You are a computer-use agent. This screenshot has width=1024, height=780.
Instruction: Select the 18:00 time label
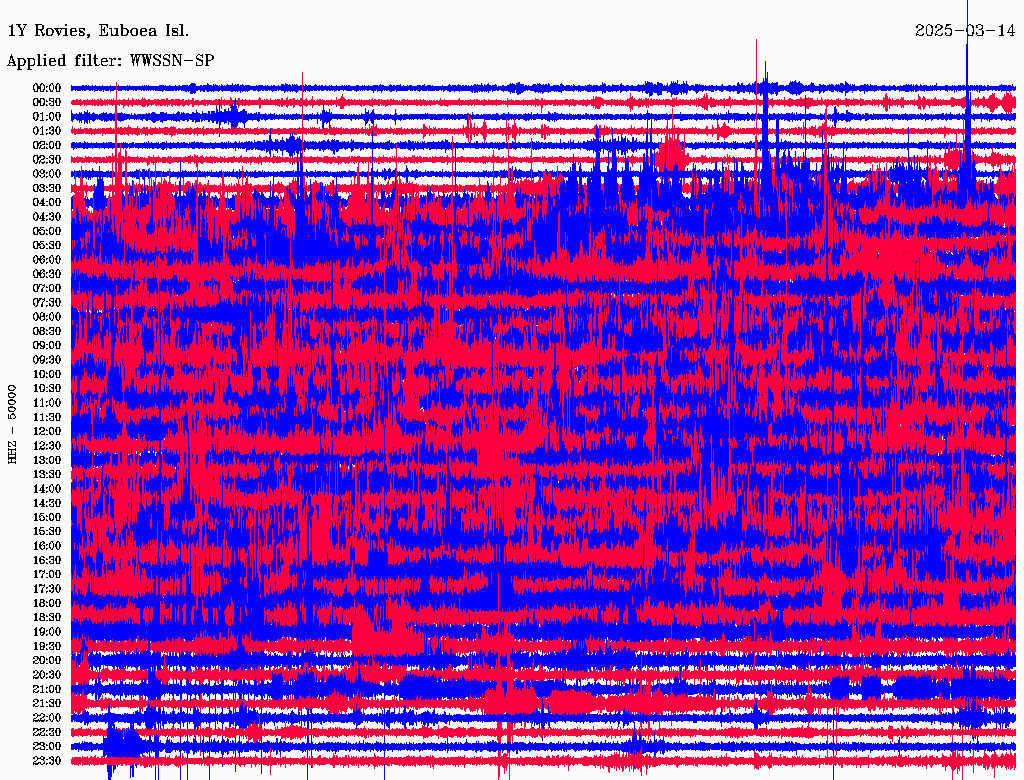tap(46, 604)
